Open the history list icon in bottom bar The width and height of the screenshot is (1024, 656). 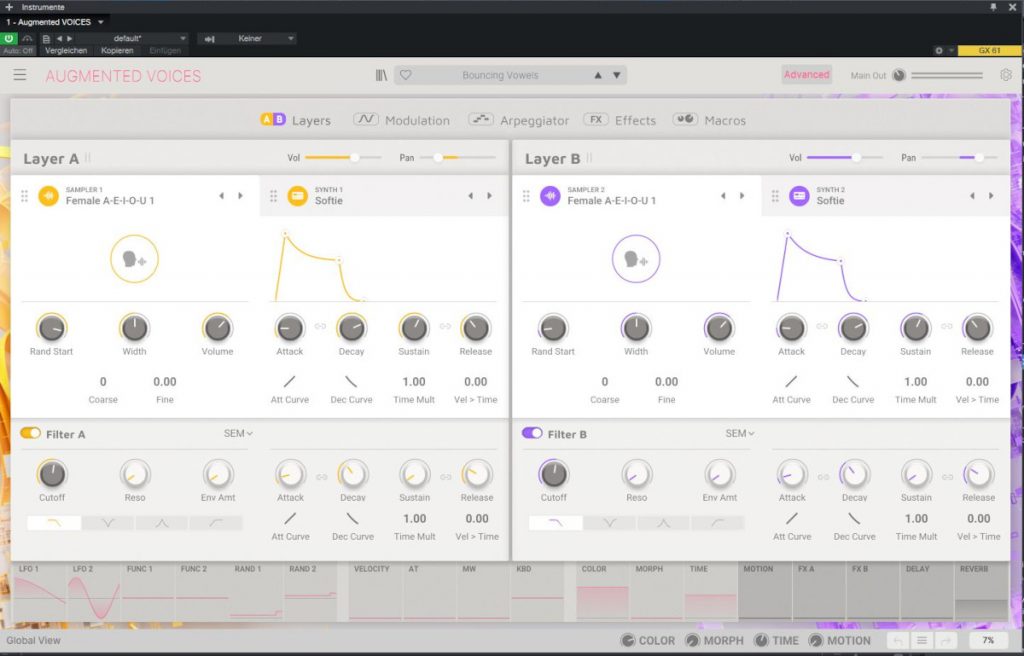(x=921, y=641)
